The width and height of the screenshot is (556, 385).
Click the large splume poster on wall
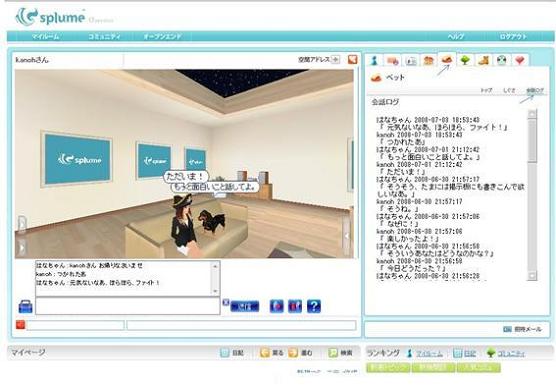click(x=77, y=159)
